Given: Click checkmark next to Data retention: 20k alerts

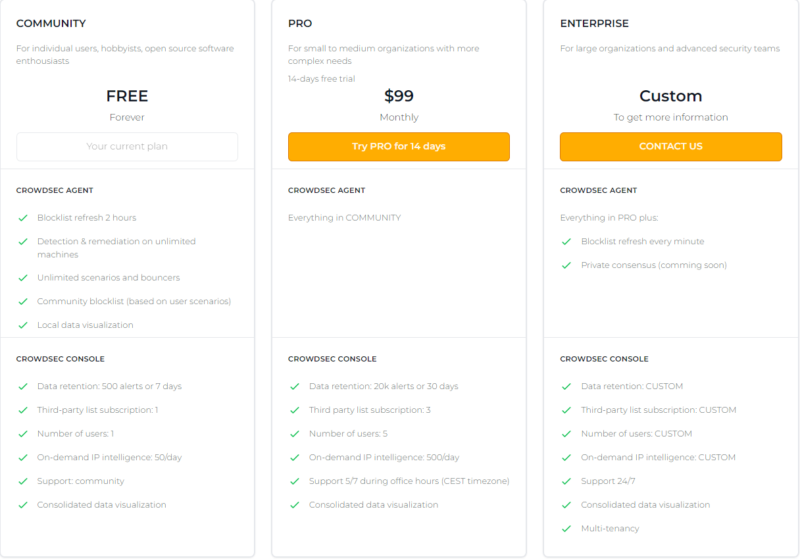Looking at the screenshot, I should (x=294, y=386).
